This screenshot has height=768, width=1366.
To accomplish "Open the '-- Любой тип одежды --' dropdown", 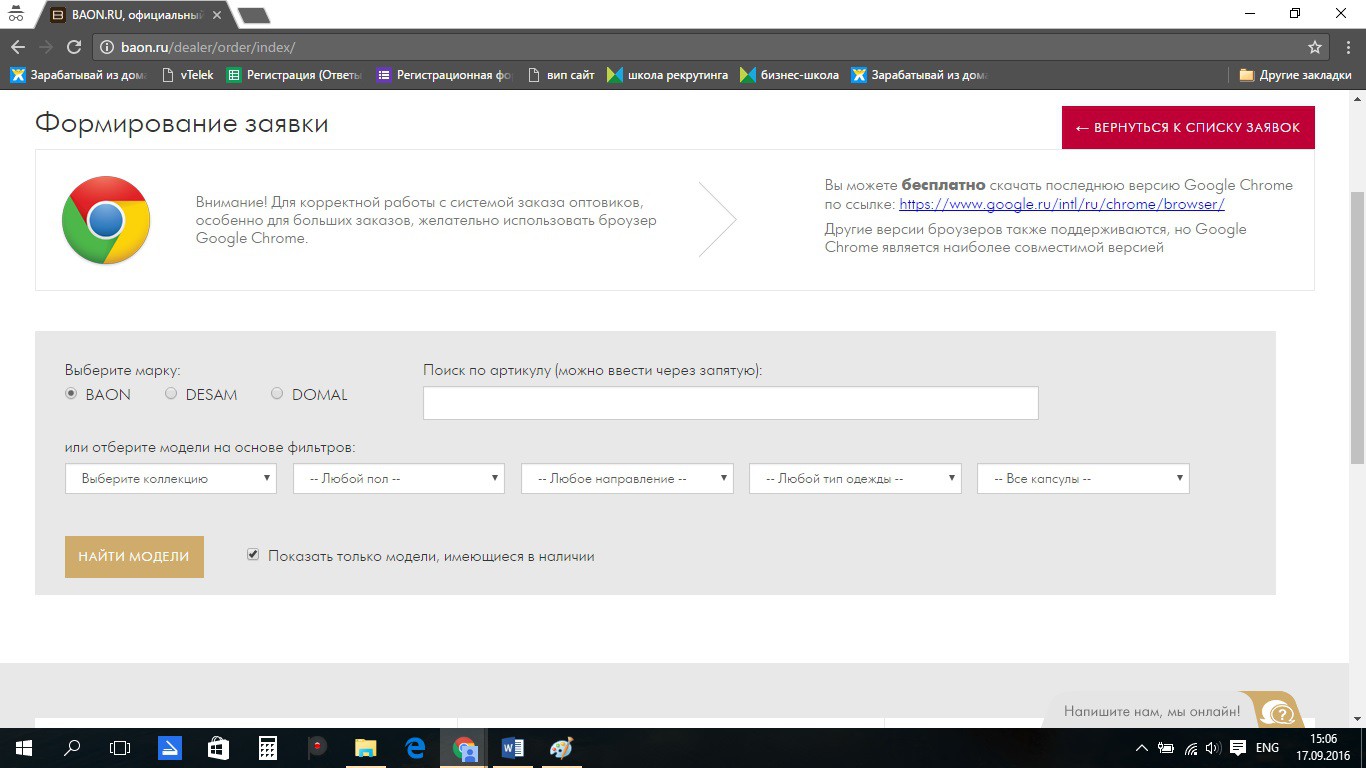I will (x=855, y=478).
